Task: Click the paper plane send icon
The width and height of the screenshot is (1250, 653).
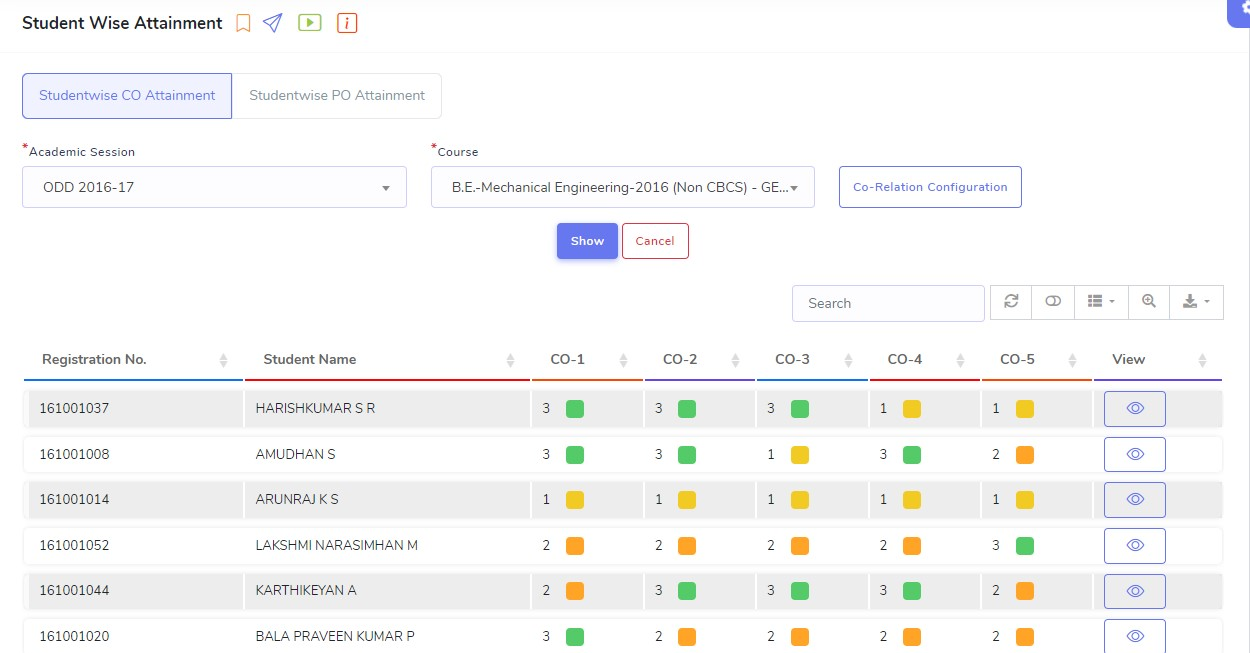Action: tap(272, 23)
